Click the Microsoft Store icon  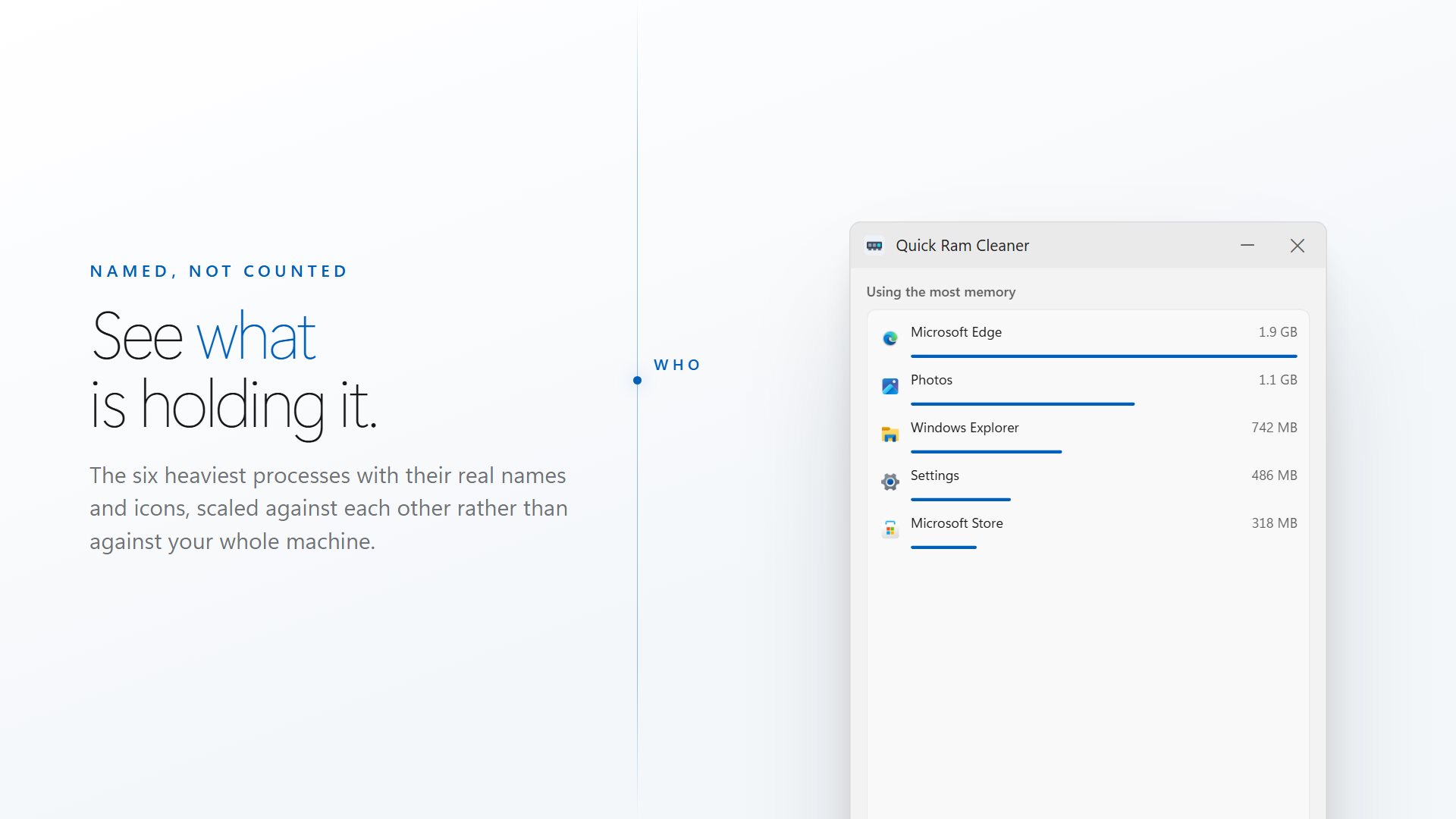(x=890, y=529)
